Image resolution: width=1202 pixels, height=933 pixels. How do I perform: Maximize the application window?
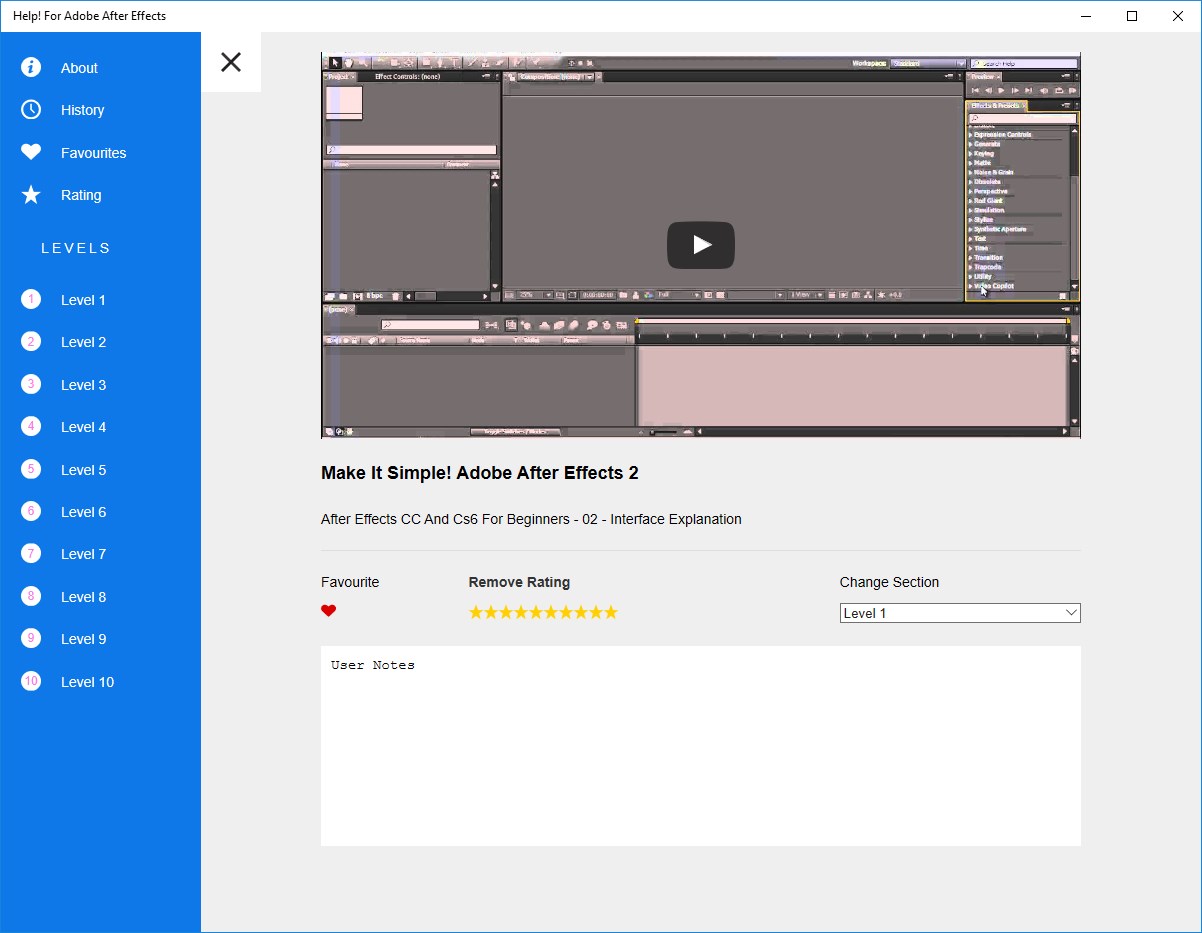1132,16
